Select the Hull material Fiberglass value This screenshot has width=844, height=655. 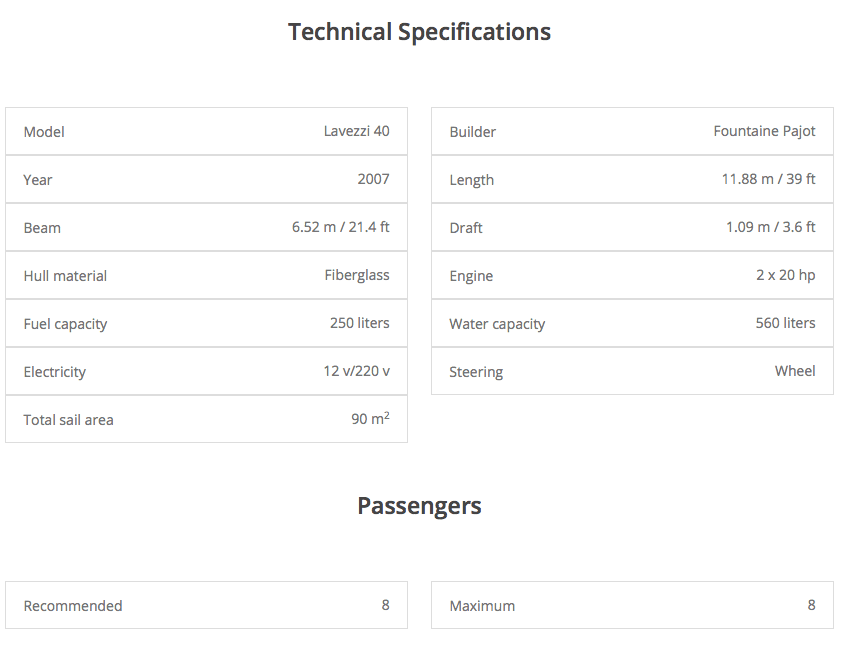pyautogui.click(x=357, y=275)
